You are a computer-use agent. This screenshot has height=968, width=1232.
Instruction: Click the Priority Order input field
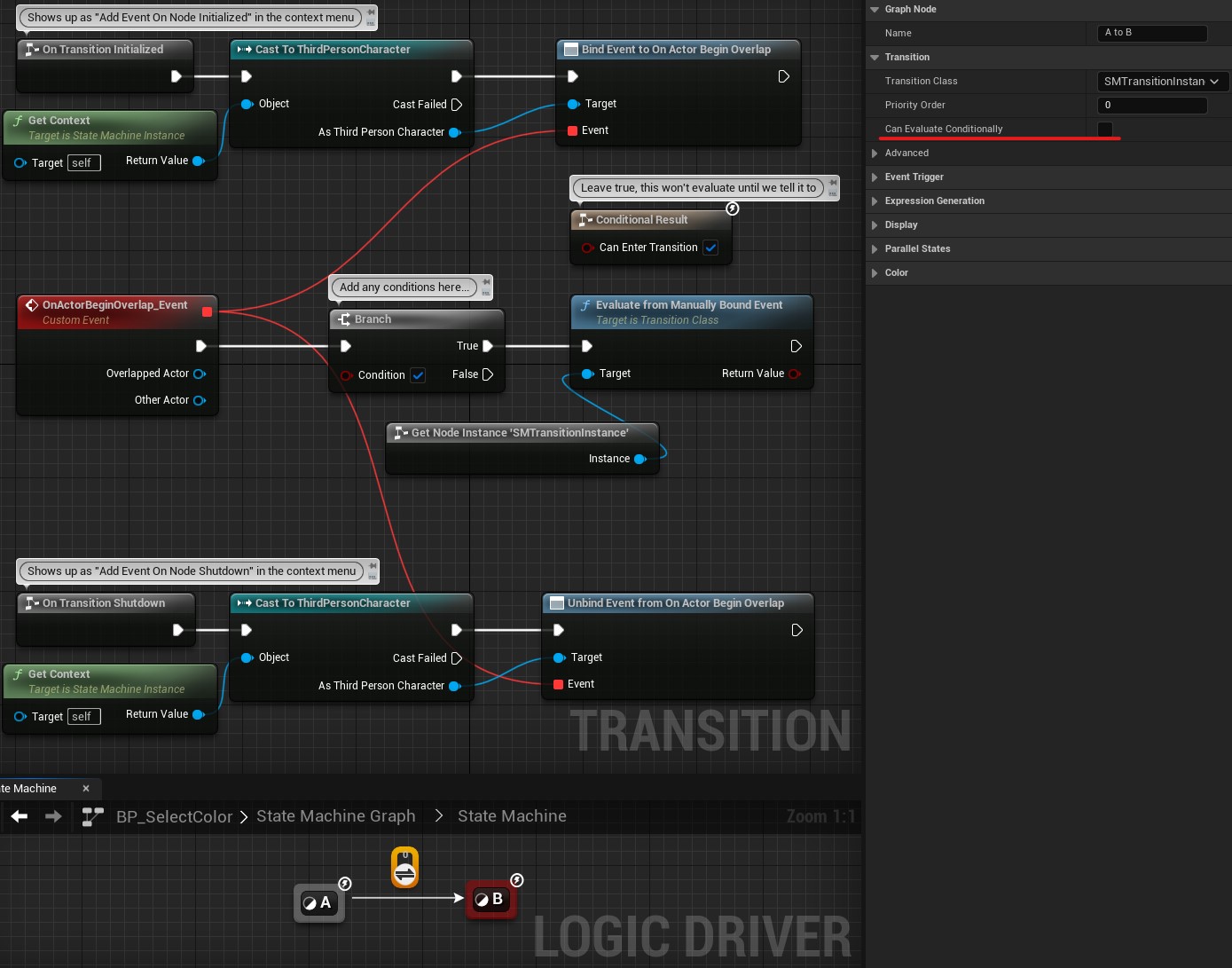pyautogui.click(x=1151, y=106)
